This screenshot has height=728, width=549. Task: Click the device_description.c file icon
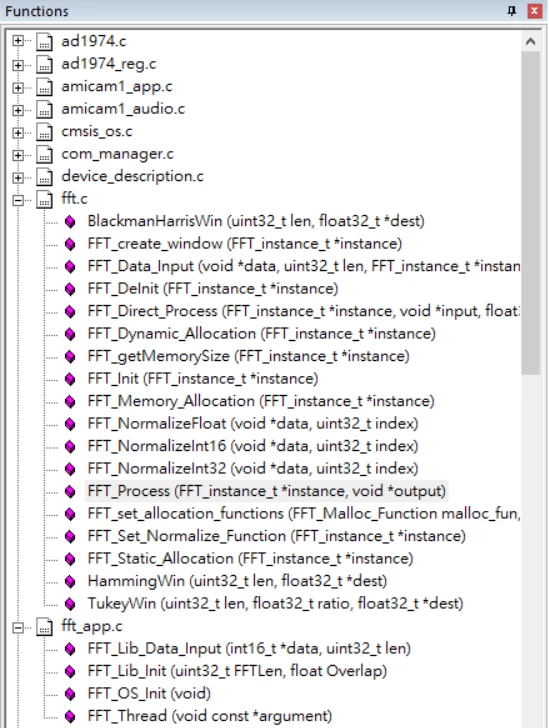tap(45, 176)
